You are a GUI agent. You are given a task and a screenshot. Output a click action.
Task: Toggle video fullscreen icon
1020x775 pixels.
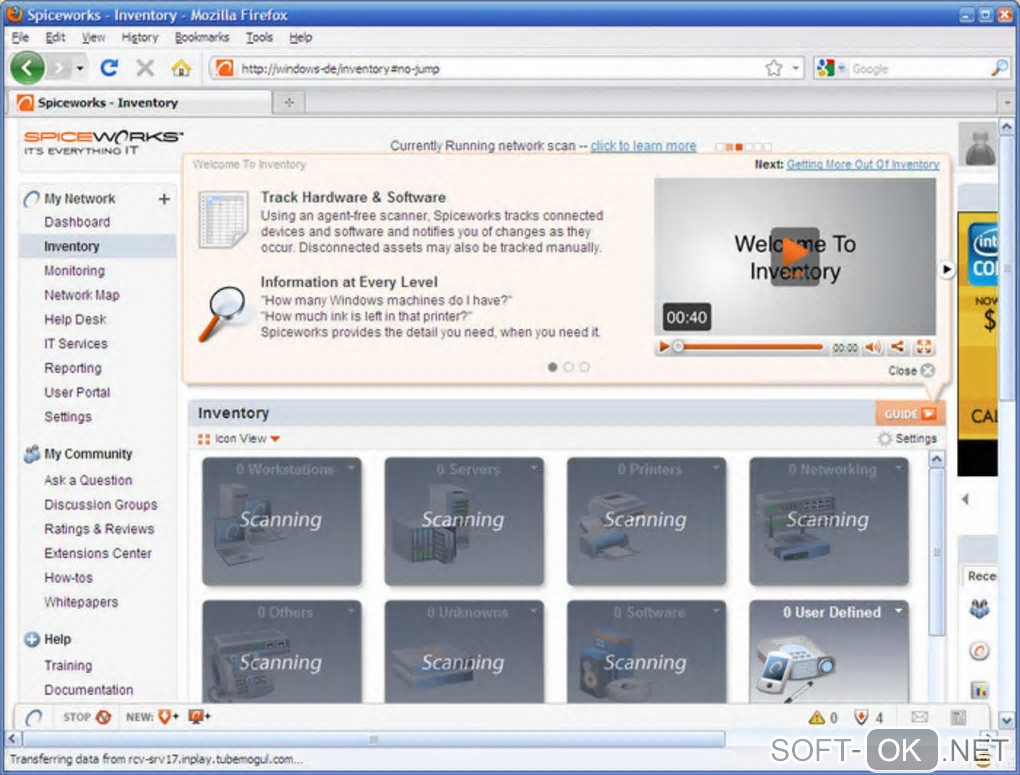[924, 347]
